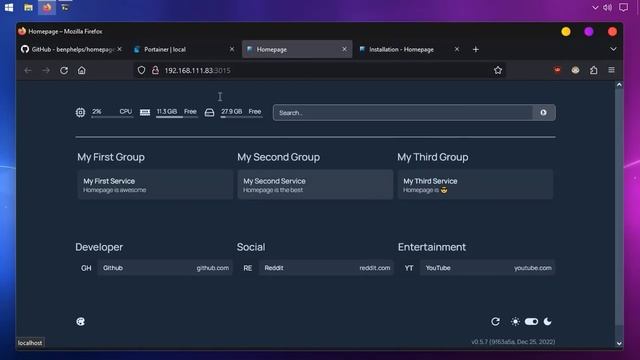Click the My Third Group heading
The image size is (640, 360).
tap(433, 157)
